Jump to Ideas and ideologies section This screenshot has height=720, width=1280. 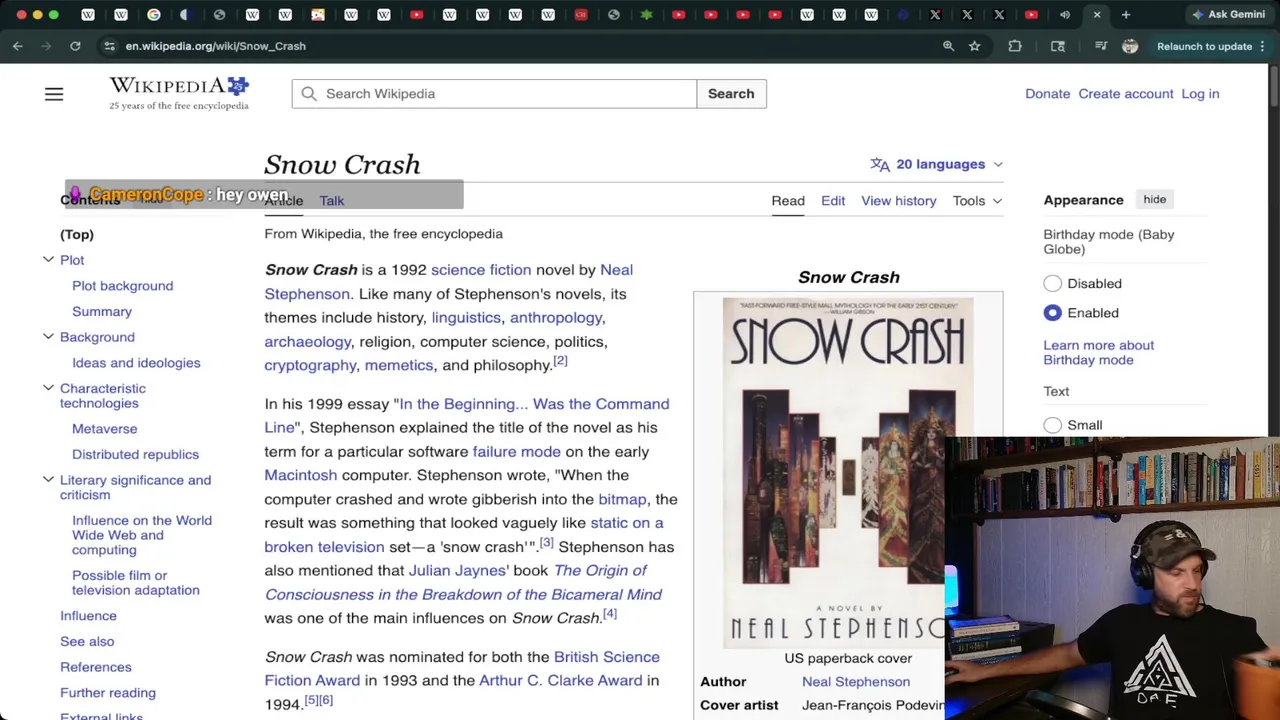point(136,363)
